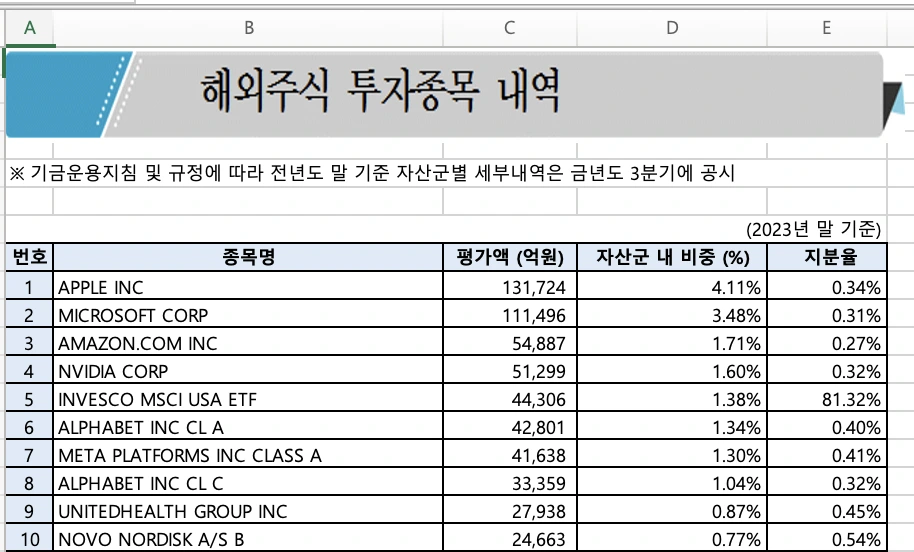This screenshot has width=914, height=552.
Task: Click the ALPHABET INC CL A cell
Action: click(248, 426)
